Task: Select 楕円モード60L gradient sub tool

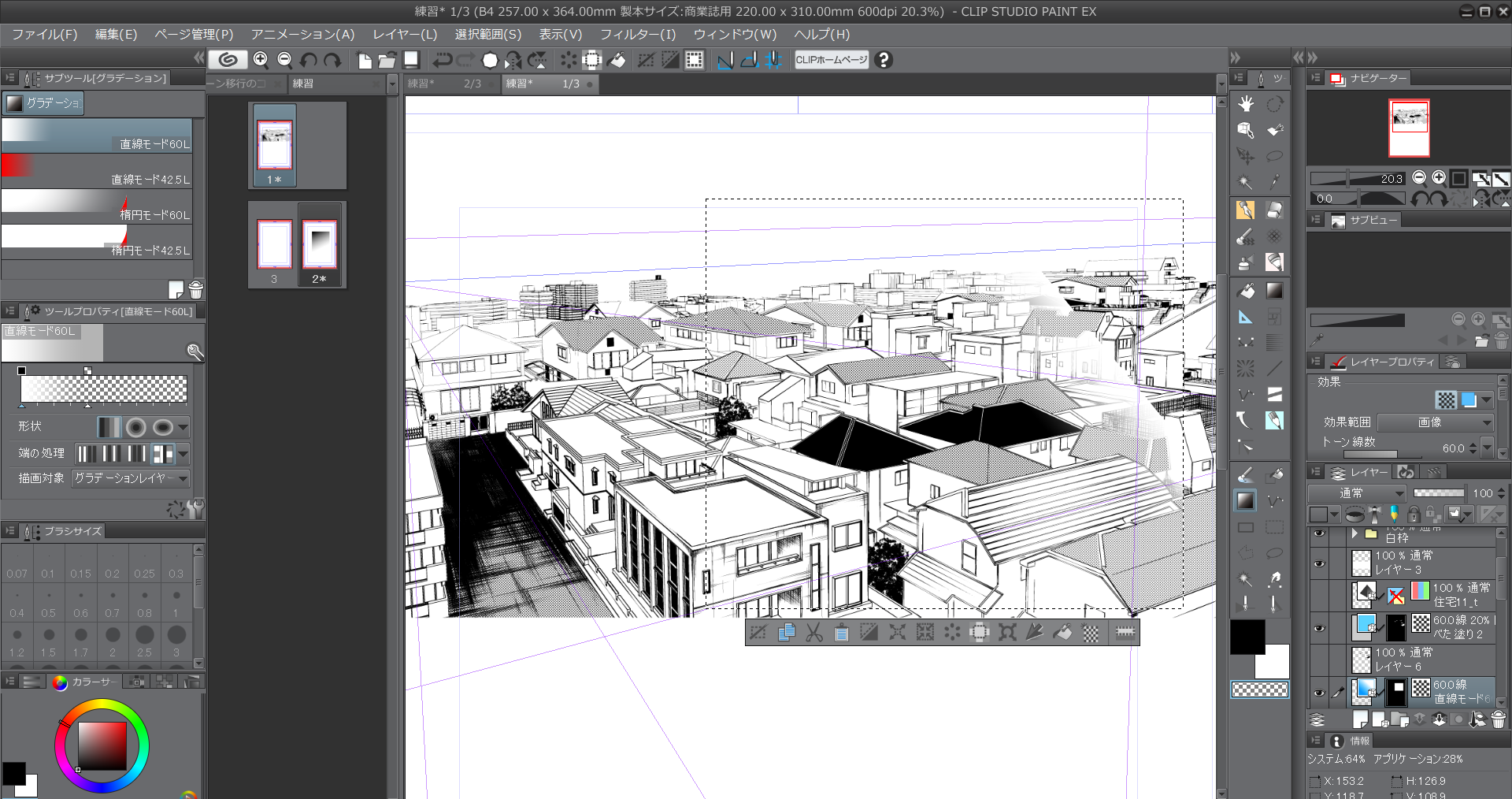Action: point(96,206)
